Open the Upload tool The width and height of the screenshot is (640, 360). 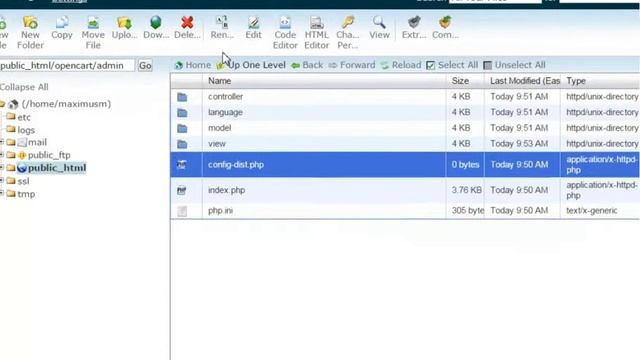pos(124,28)
